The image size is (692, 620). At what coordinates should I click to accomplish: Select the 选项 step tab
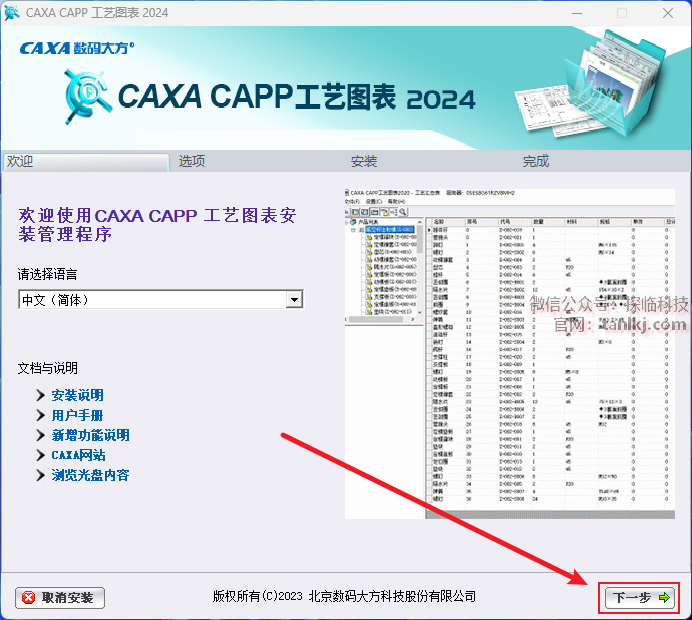192,162
